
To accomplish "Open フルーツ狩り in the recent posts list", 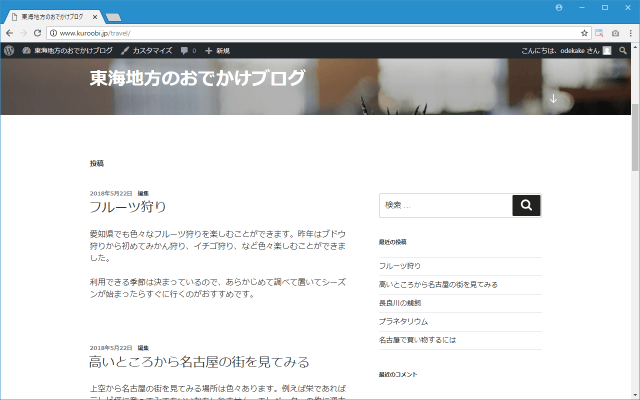I will coord(400,266).
